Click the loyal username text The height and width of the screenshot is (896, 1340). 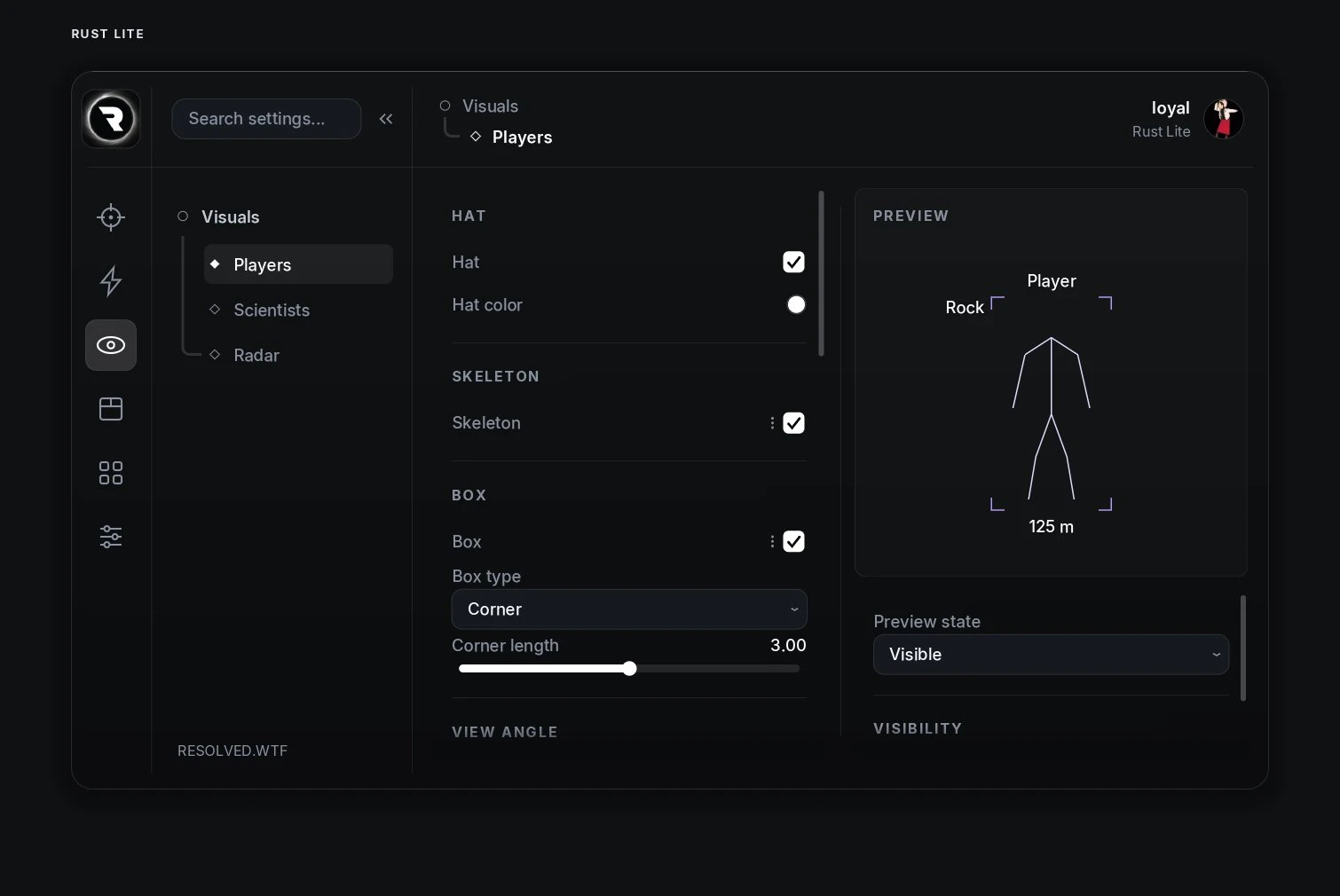(1171, 107)
